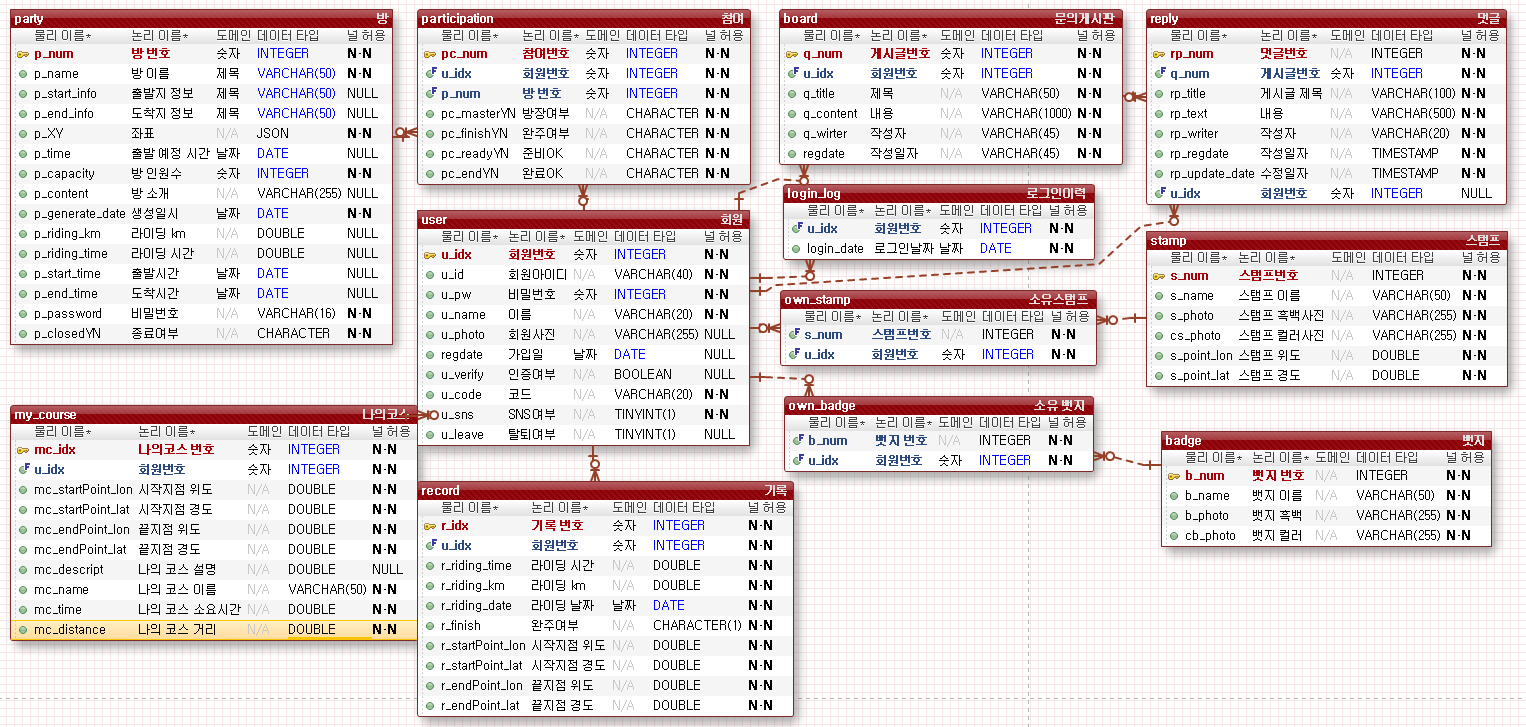
Task: Select the cs_photo row in stamp table
Action: click(1327, 335)
